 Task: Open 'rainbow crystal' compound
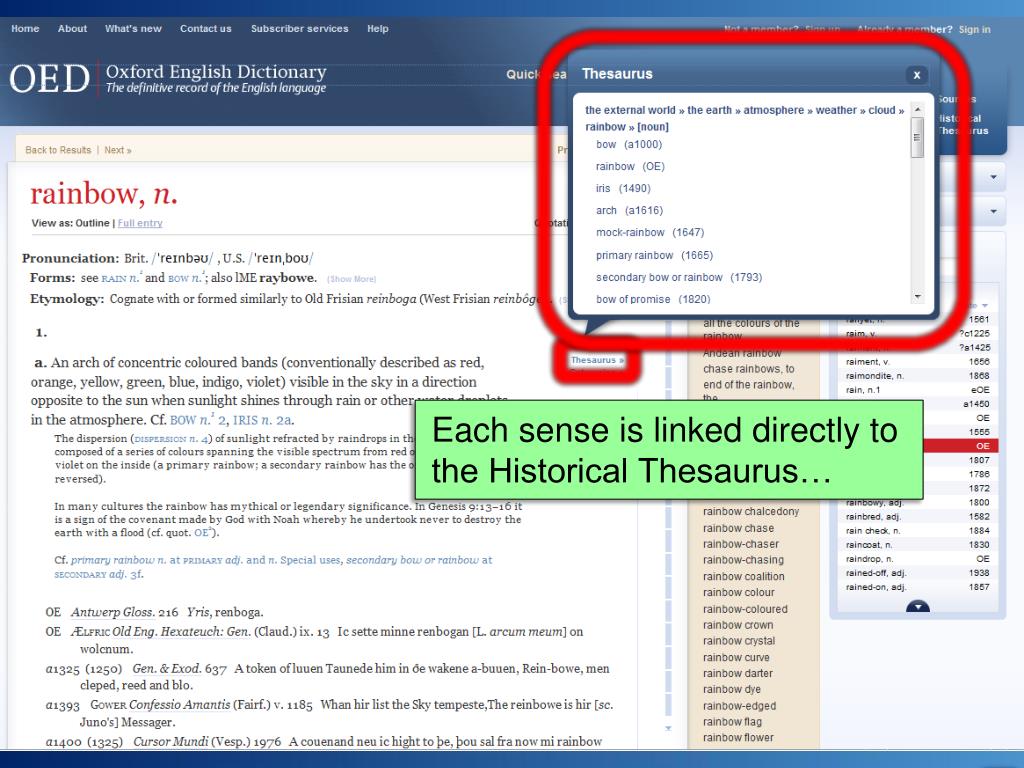(x=739, y=641)
